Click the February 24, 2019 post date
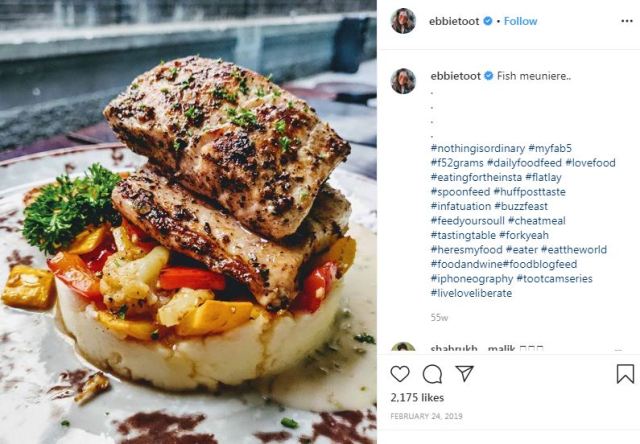This screenshot has width=640, height=444. [x=426, y=416]
